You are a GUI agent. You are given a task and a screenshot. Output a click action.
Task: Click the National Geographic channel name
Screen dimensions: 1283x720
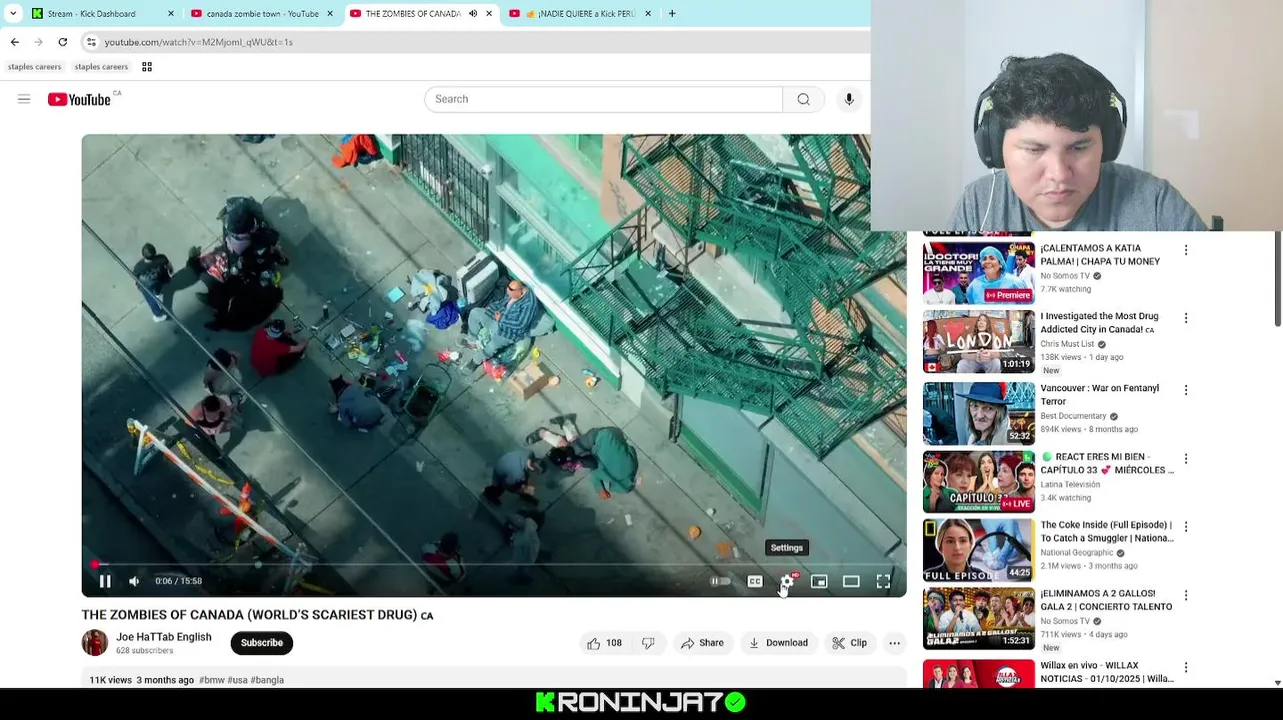tap(1077, 553)
